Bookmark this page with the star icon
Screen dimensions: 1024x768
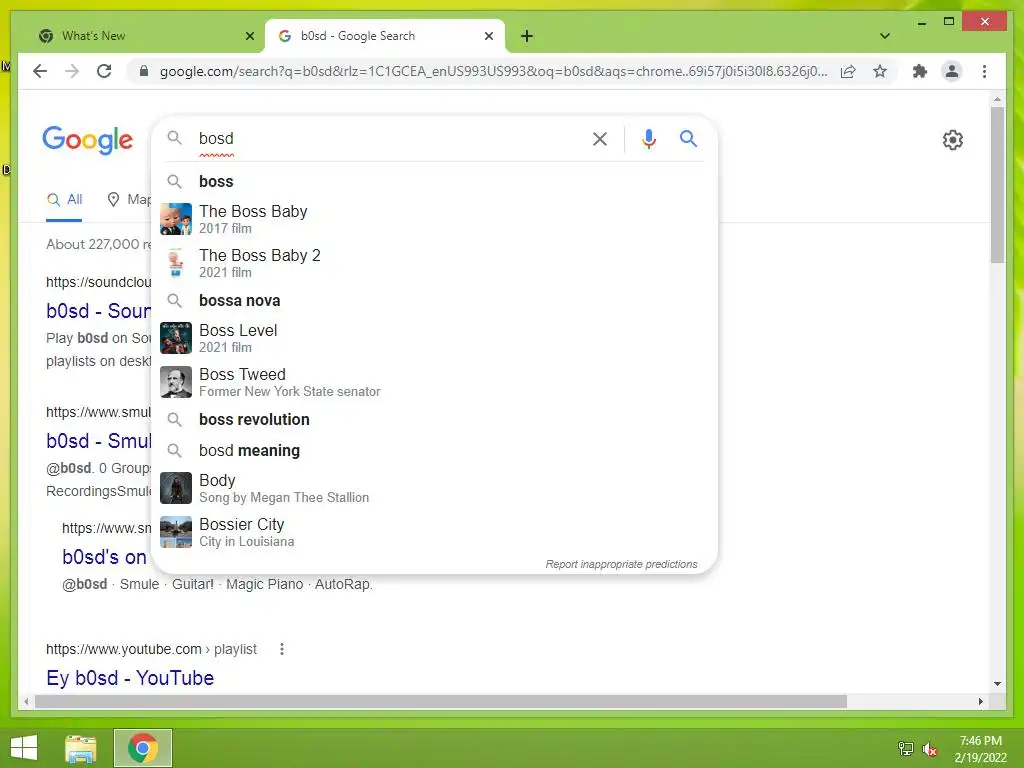coord(880,71)
